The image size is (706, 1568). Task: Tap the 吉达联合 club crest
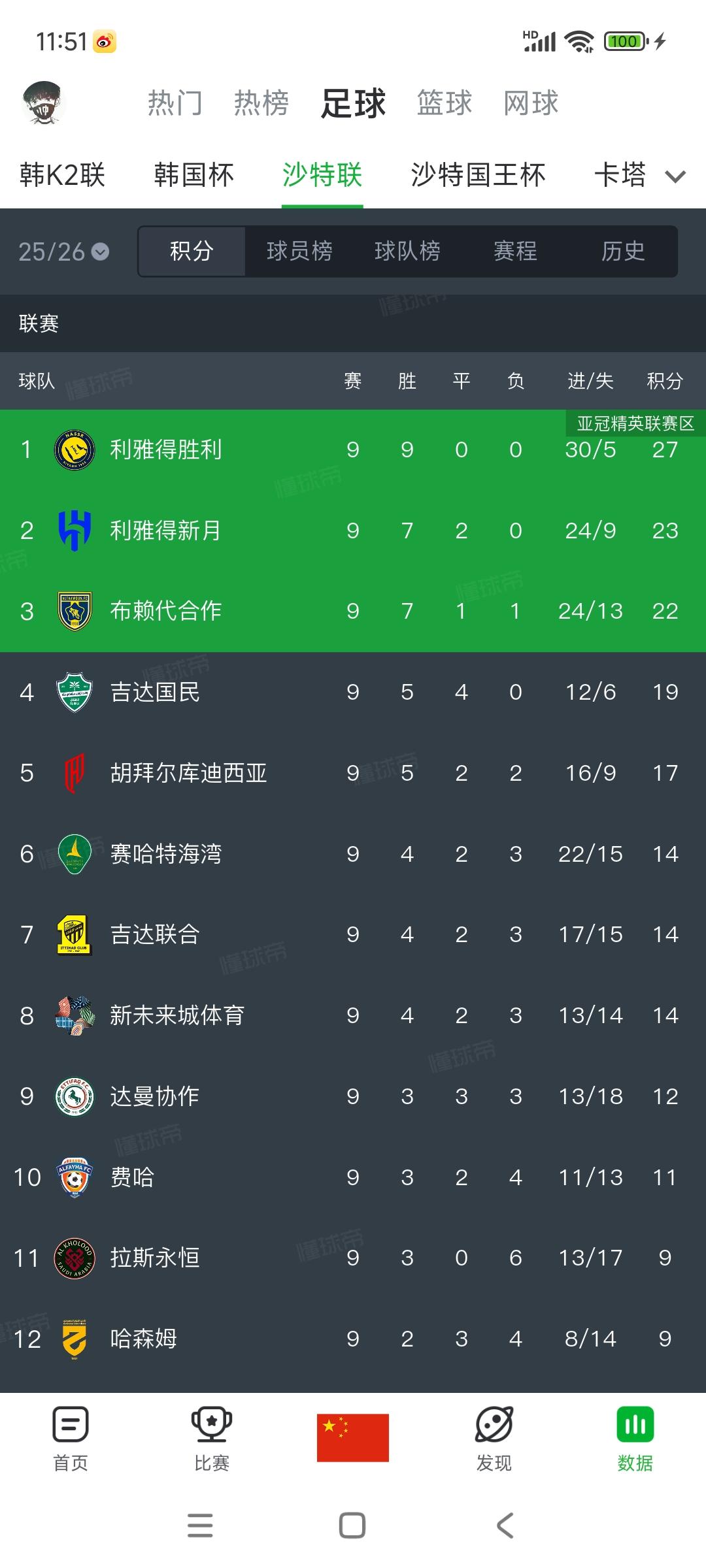75,934
